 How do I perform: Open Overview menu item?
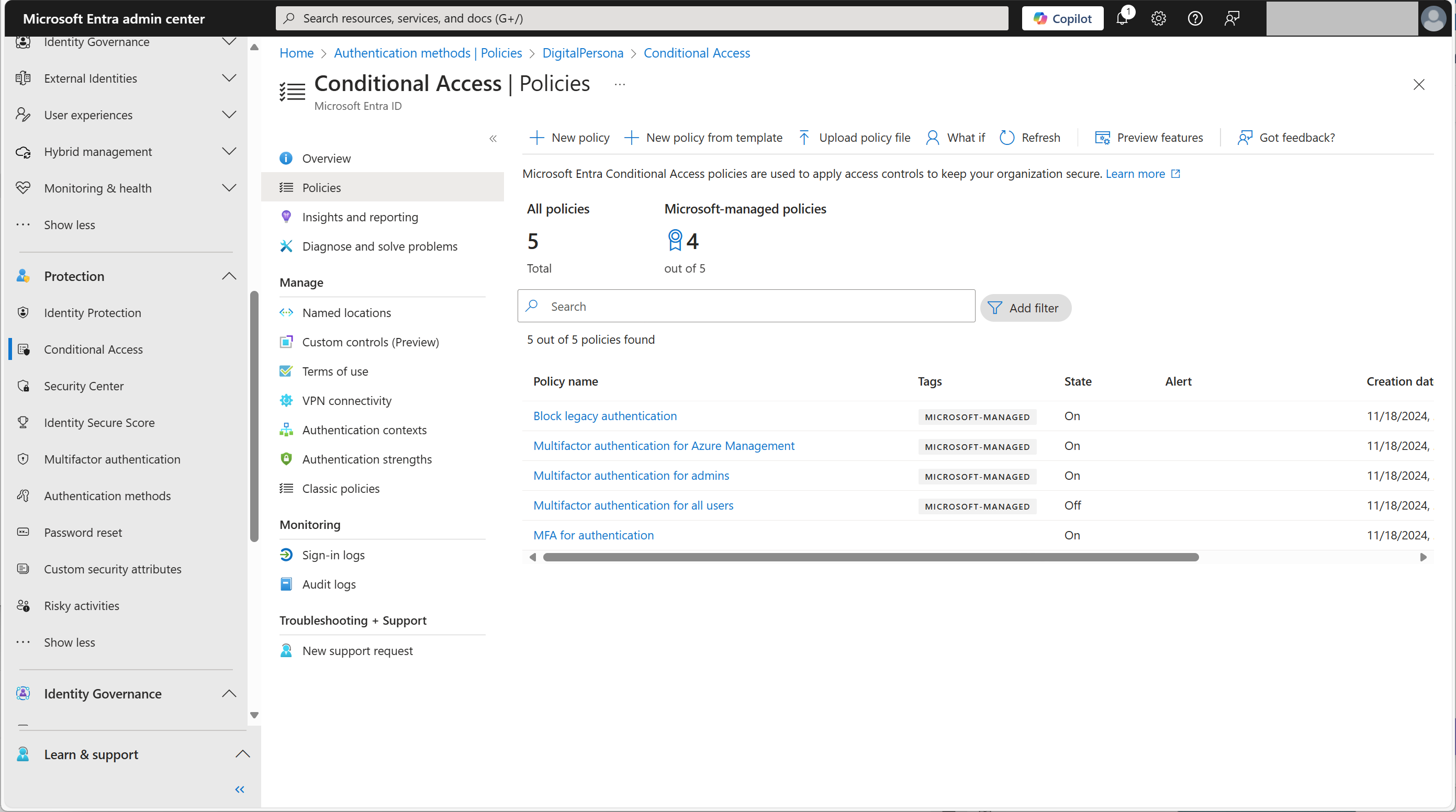click(326, 158)
